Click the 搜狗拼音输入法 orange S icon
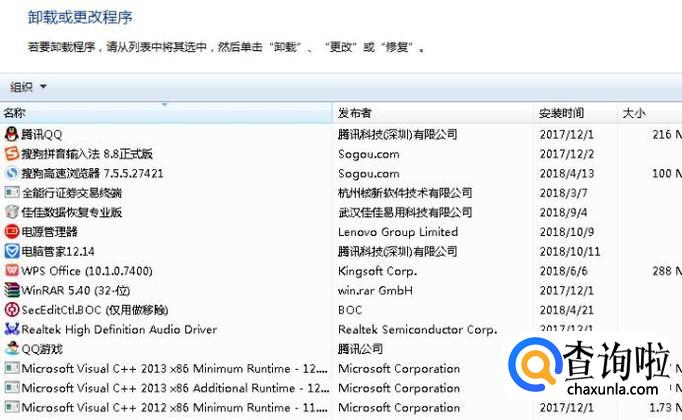 12,153
